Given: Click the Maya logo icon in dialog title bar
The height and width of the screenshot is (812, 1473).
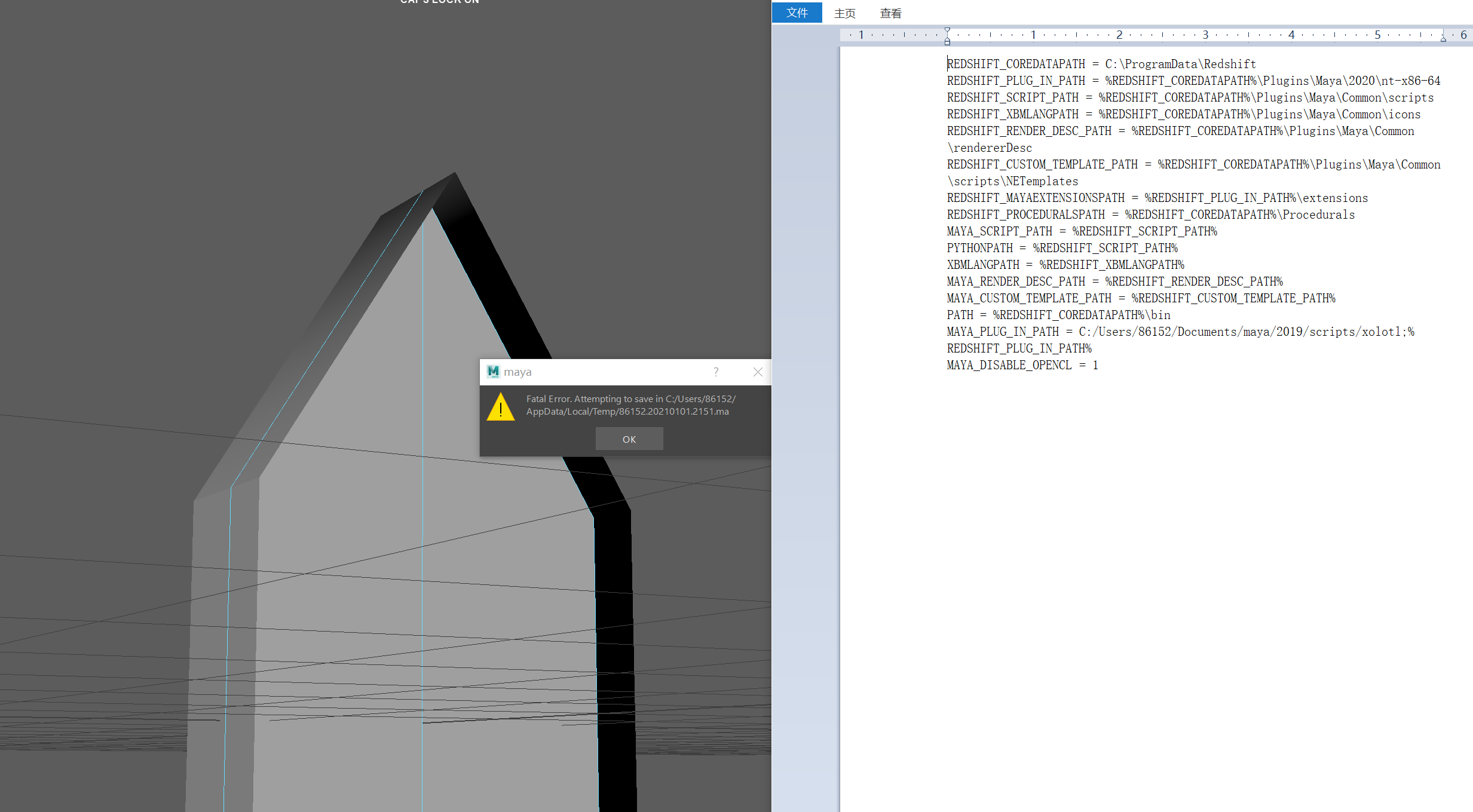Looking at the screenshot, I should [x=493, y=372].
